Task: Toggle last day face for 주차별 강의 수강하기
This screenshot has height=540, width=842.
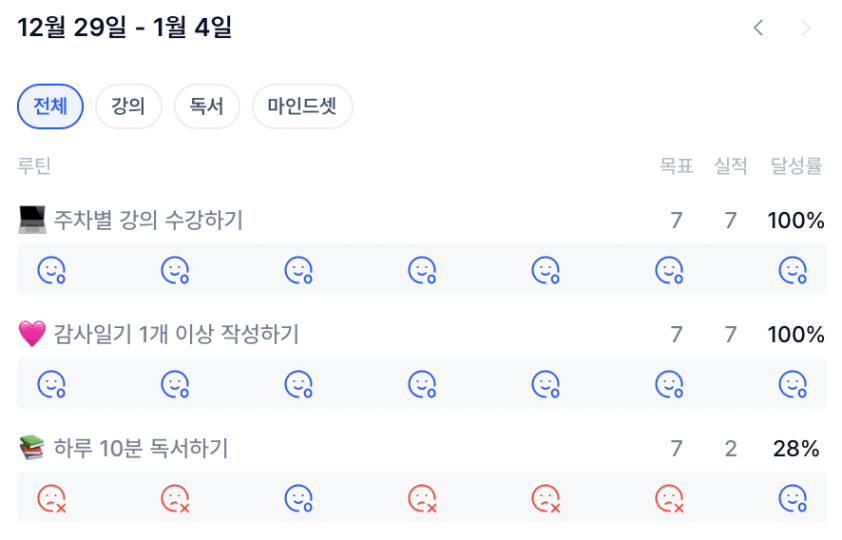Action: point(792,270)
